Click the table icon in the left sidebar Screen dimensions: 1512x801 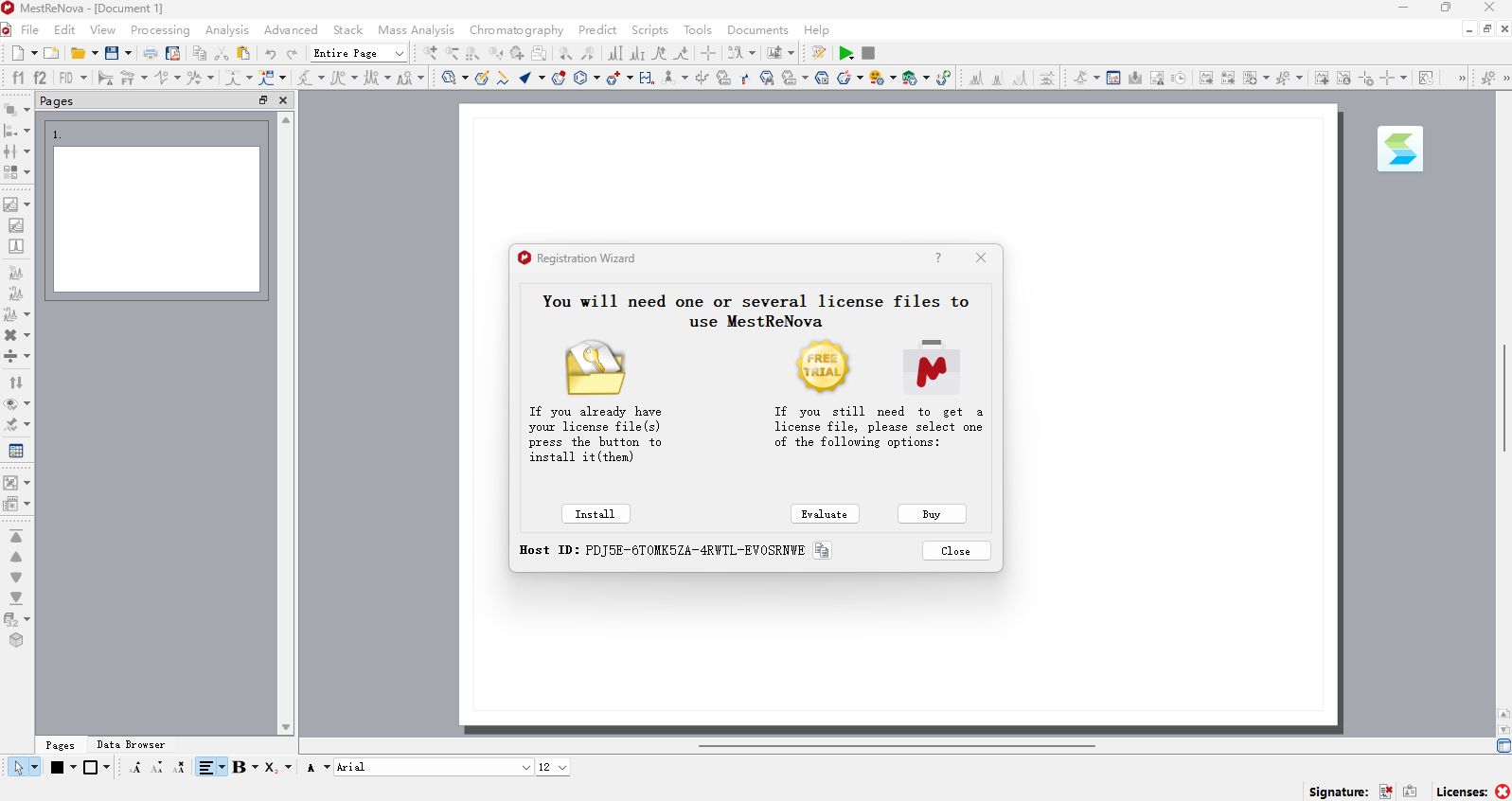[15, 451]
